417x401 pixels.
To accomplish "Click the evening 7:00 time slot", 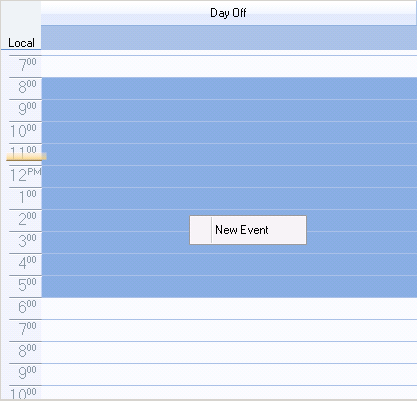I will tap(229, 330).
